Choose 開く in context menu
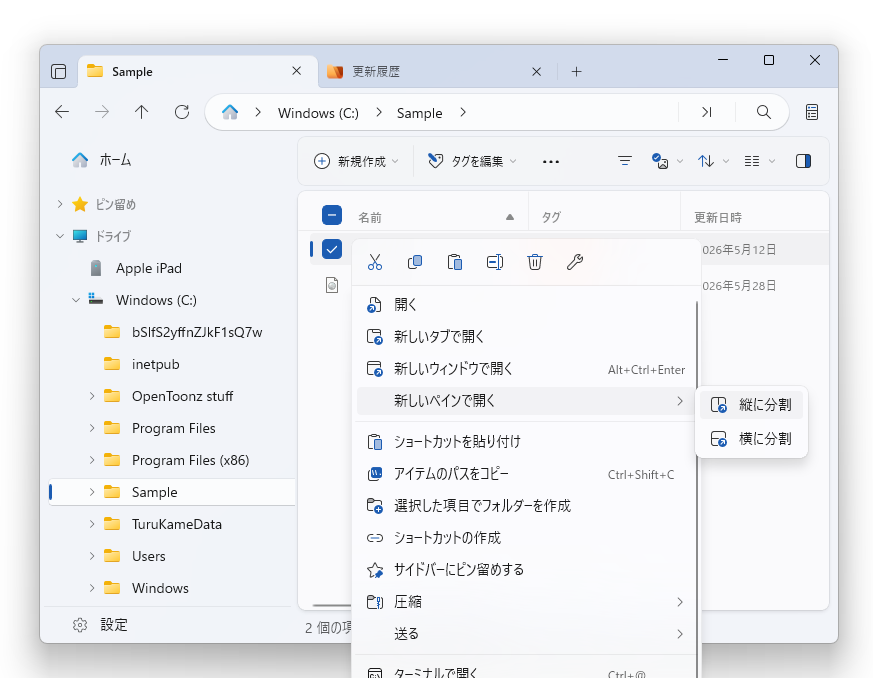This screenshot has width=873, height=678. tap(526, 304)
